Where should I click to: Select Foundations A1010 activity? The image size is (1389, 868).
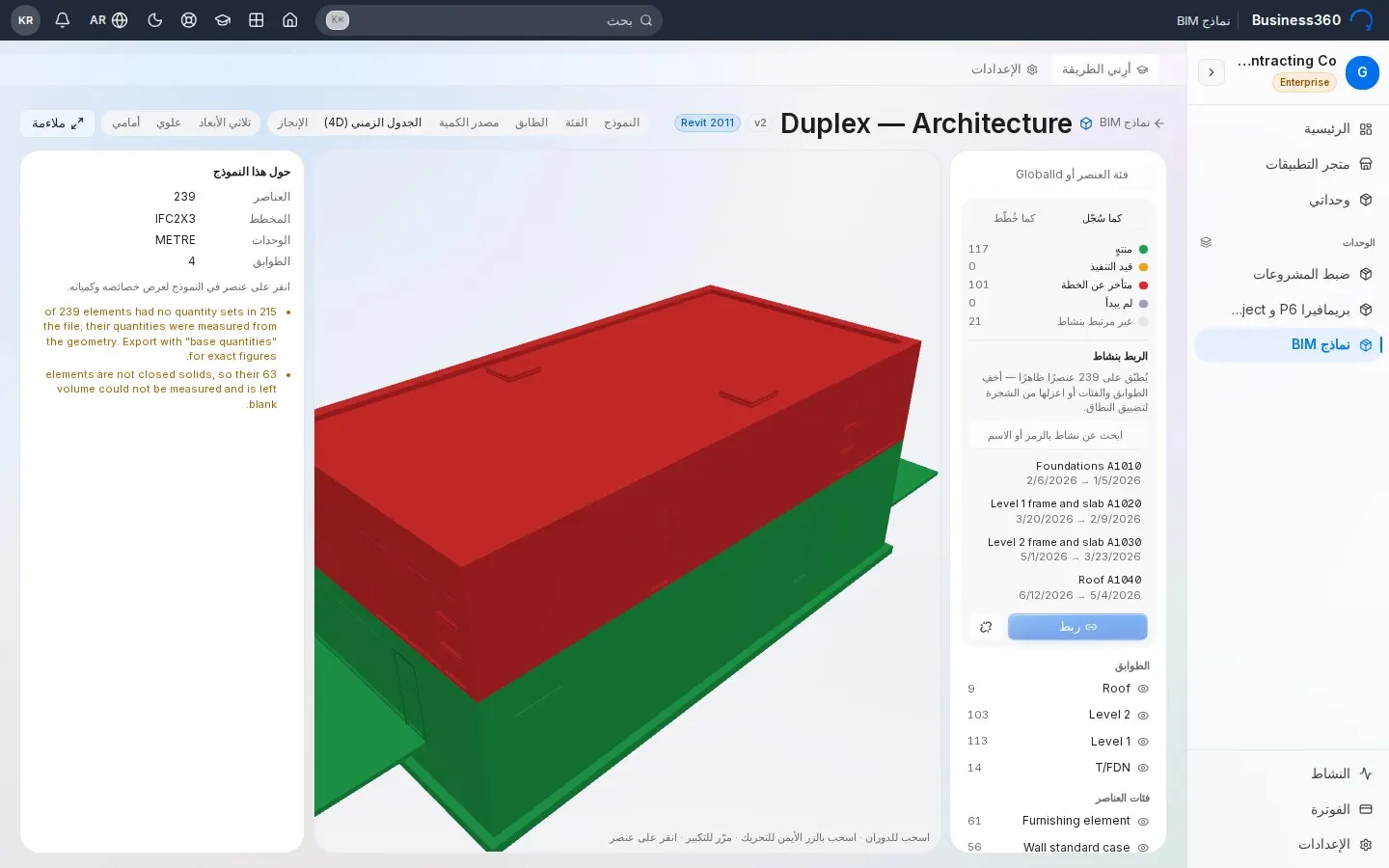[x=1058, y=473]
